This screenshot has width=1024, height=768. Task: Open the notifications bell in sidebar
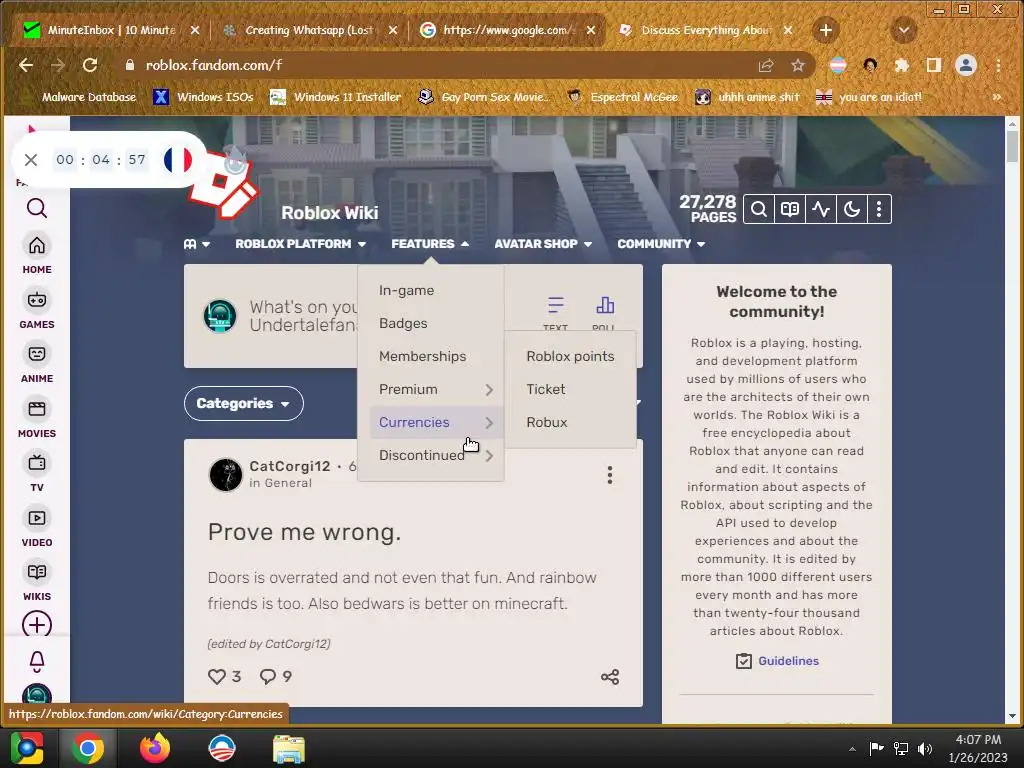click(x=37, y=662)
